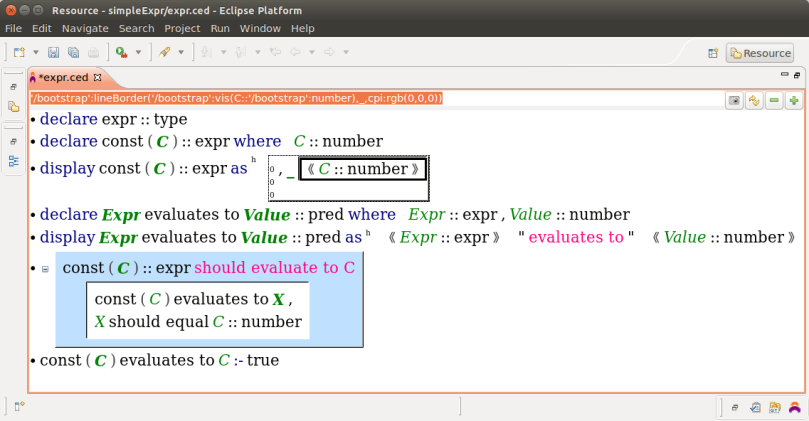The width and height of the screenshot is (809, 421).
Task: Click the project explorer icon in left sidebar
Action: [13, 106]
